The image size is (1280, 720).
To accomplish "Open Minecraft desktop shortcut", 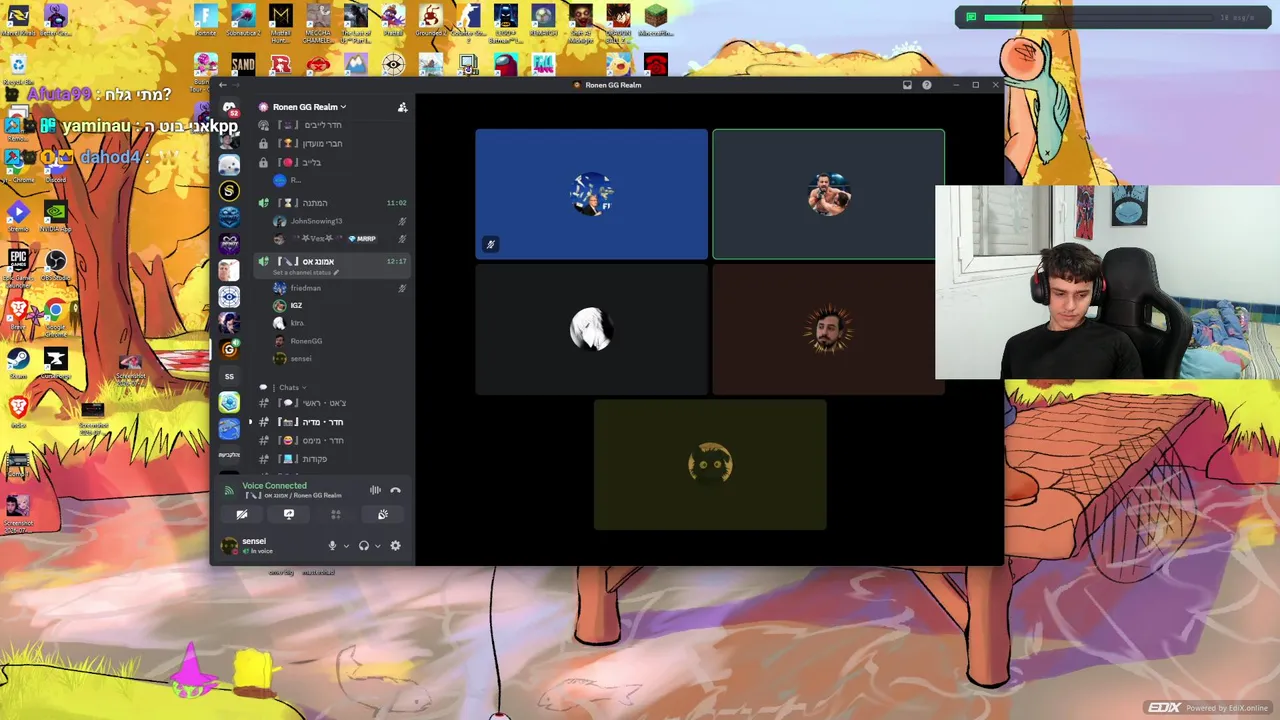I will pyautogui.click(x=655, y=21).
